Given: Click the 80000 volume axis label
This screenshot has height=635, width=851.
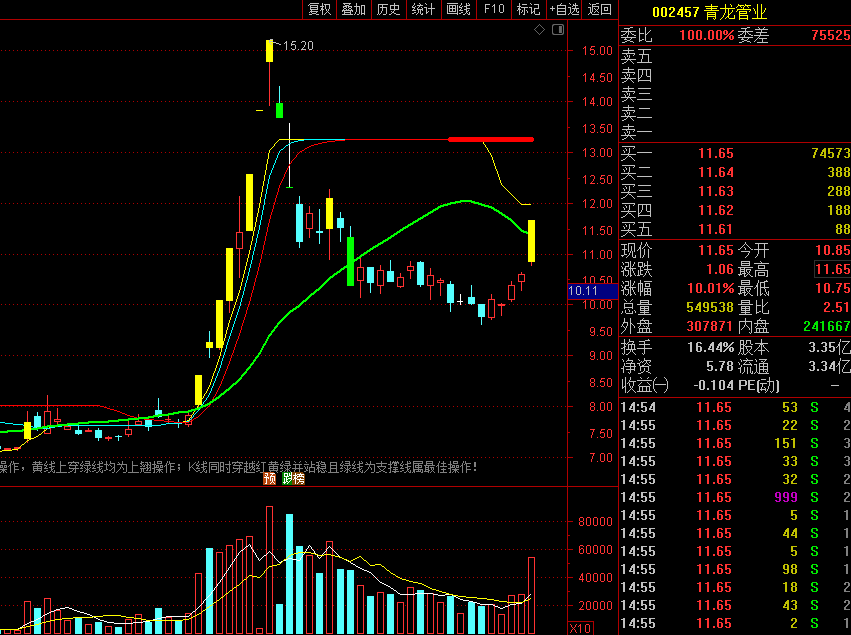Looking at the screenshot, I should (x=595, y=522).
